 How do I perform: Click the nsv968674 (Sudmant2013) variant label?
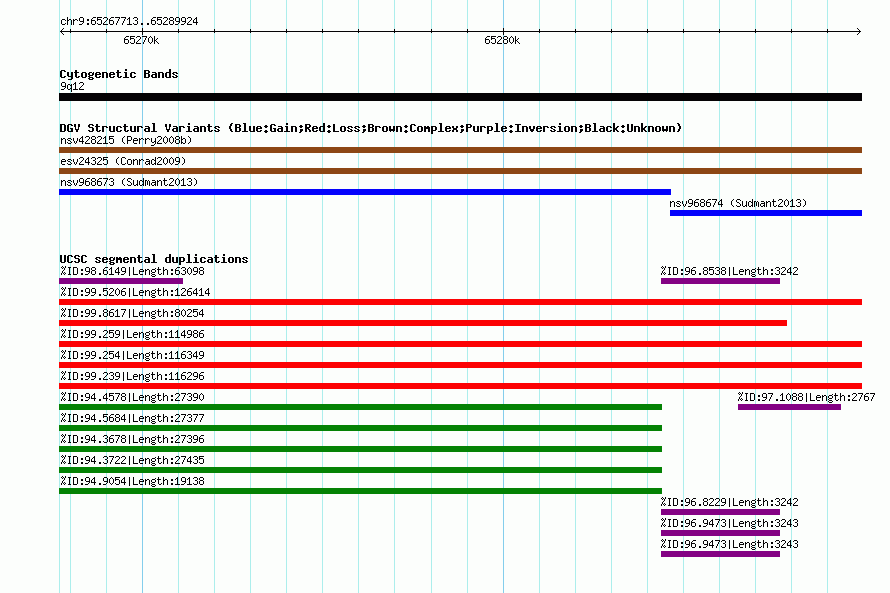pyautogui.click(x=738, y=203)
